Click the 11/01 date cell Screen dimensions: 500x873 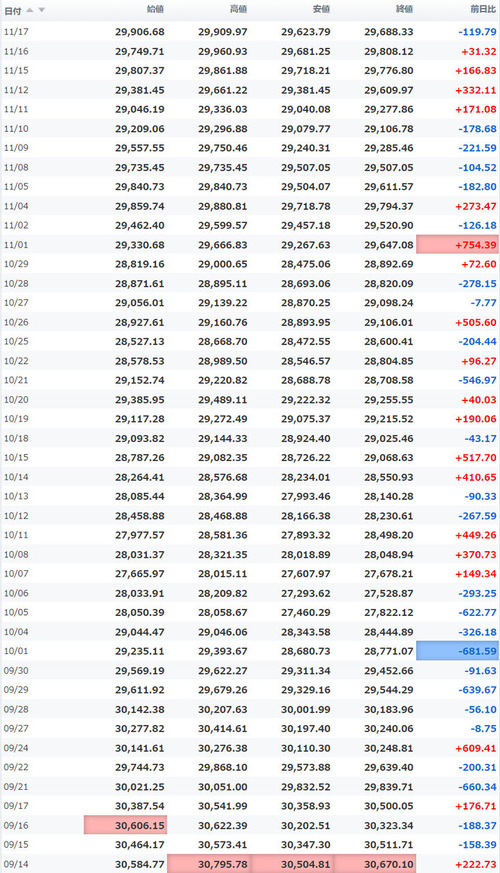click(16, 244)
